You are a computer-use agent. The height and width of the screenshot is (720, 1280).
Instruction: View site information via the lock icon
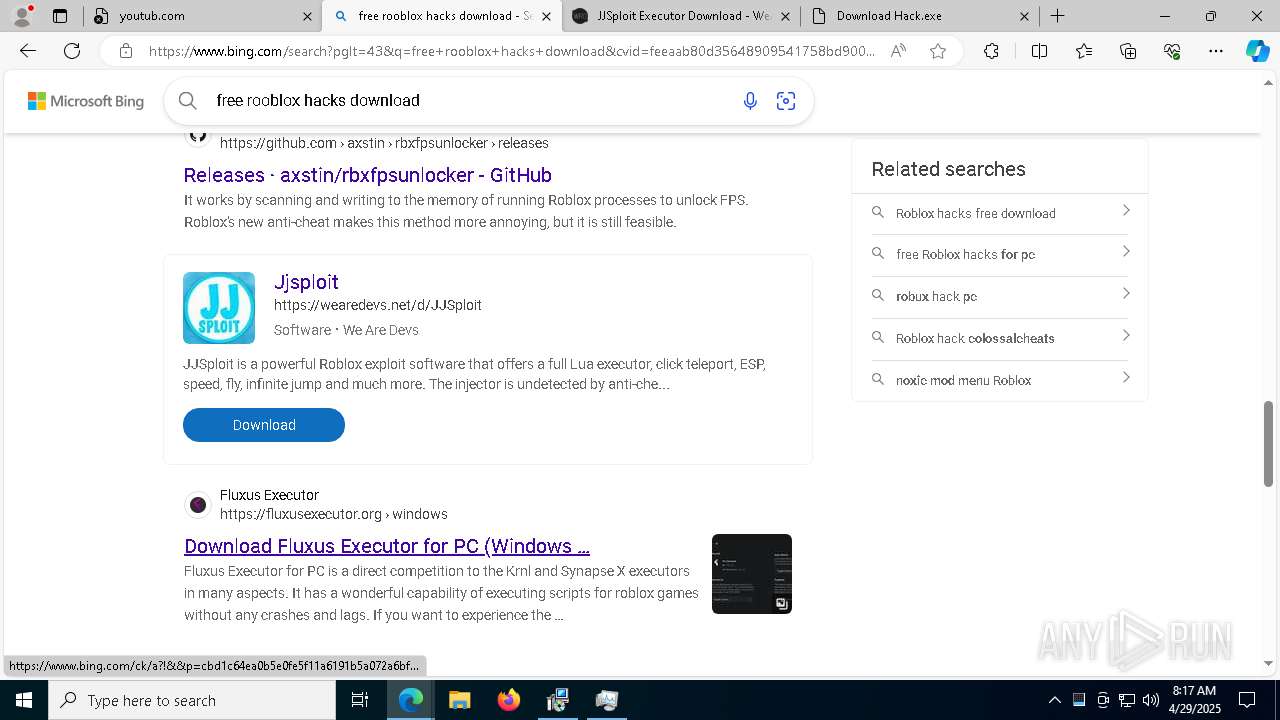126,51
